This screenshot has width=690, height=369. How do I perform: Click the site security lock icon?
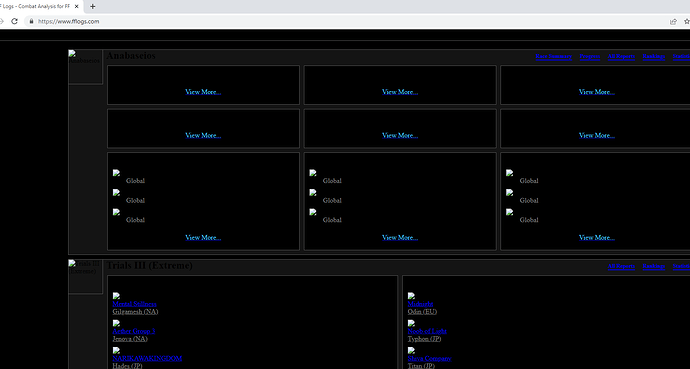click(x=31, y=21)
